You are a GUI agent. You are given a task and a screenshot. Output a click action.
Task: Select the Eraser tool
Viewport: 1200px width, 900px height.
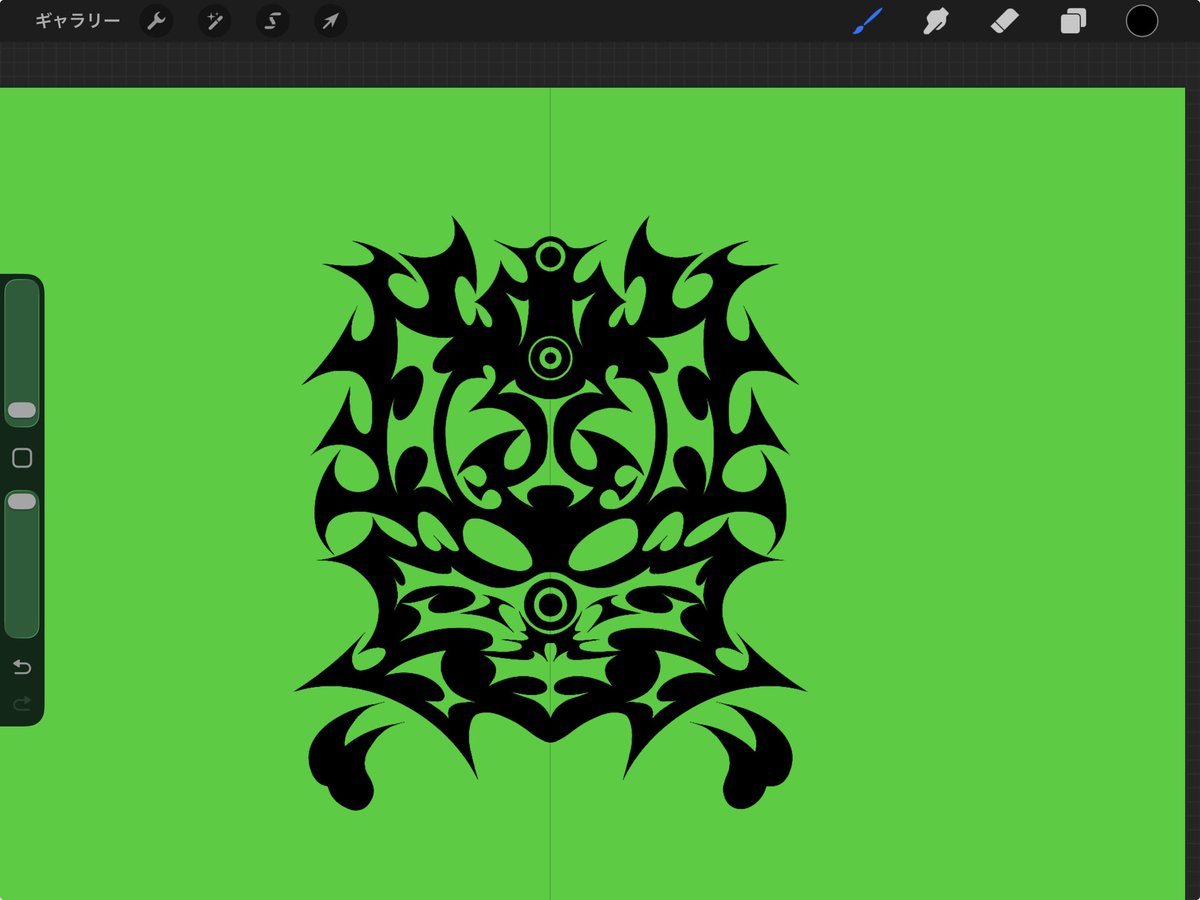[1004, 21]
